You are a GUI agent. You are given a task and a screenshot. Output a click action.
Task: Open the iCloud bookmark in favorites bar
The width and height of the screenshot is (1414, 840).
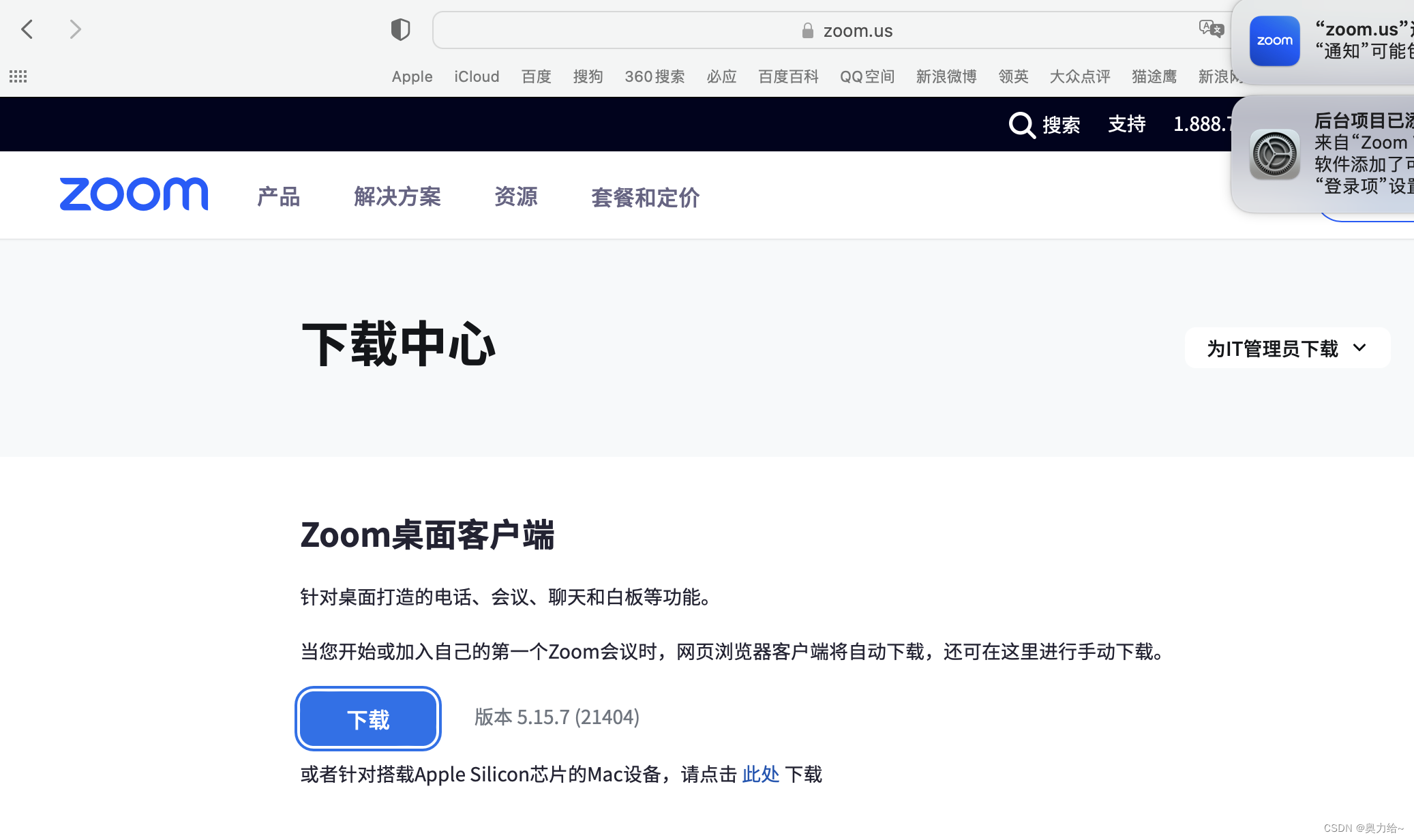477,76
